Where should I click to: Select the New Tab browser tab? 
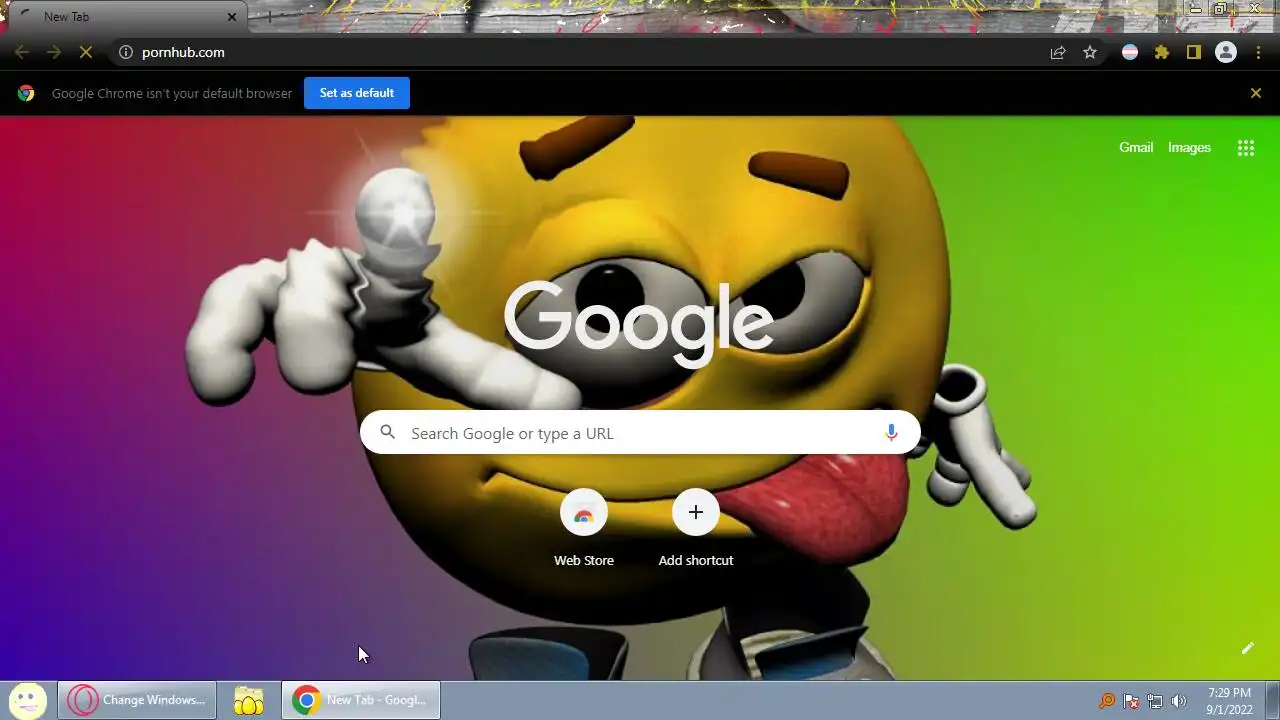pyautogui.click(x=127, y=17)
